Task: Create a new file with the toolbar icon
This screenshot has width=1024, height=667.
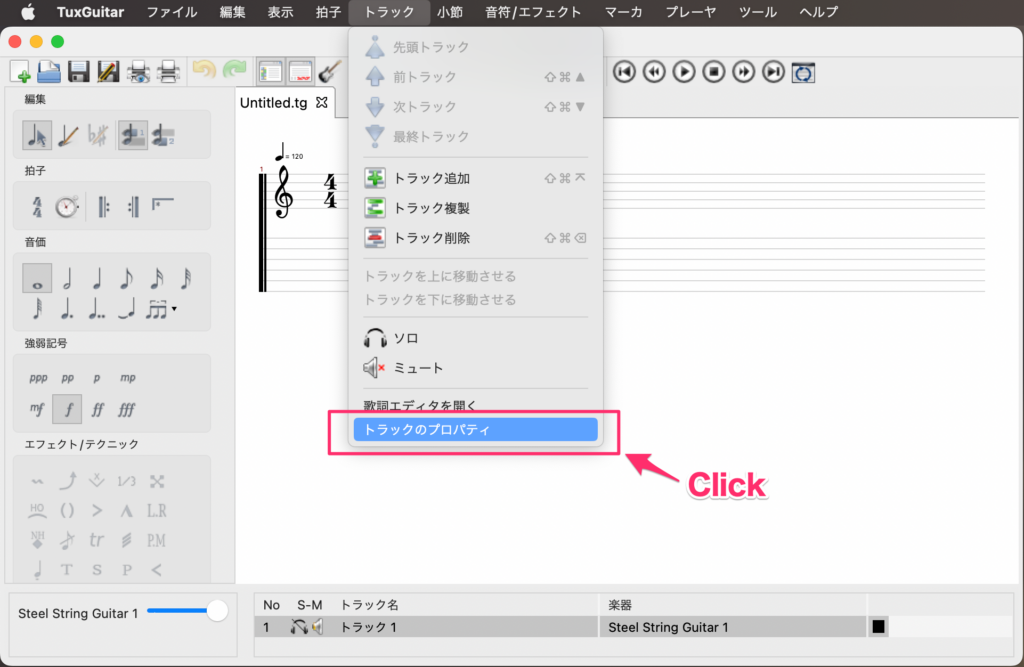Action: click(x=20, y=72)
